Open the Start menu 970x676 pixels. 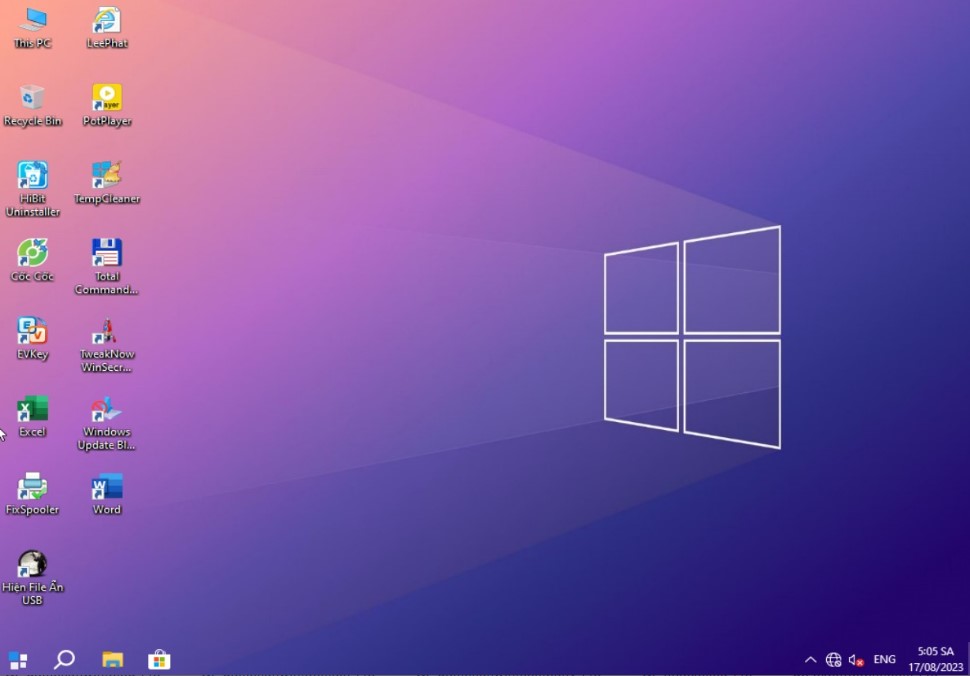pos(18,660)
